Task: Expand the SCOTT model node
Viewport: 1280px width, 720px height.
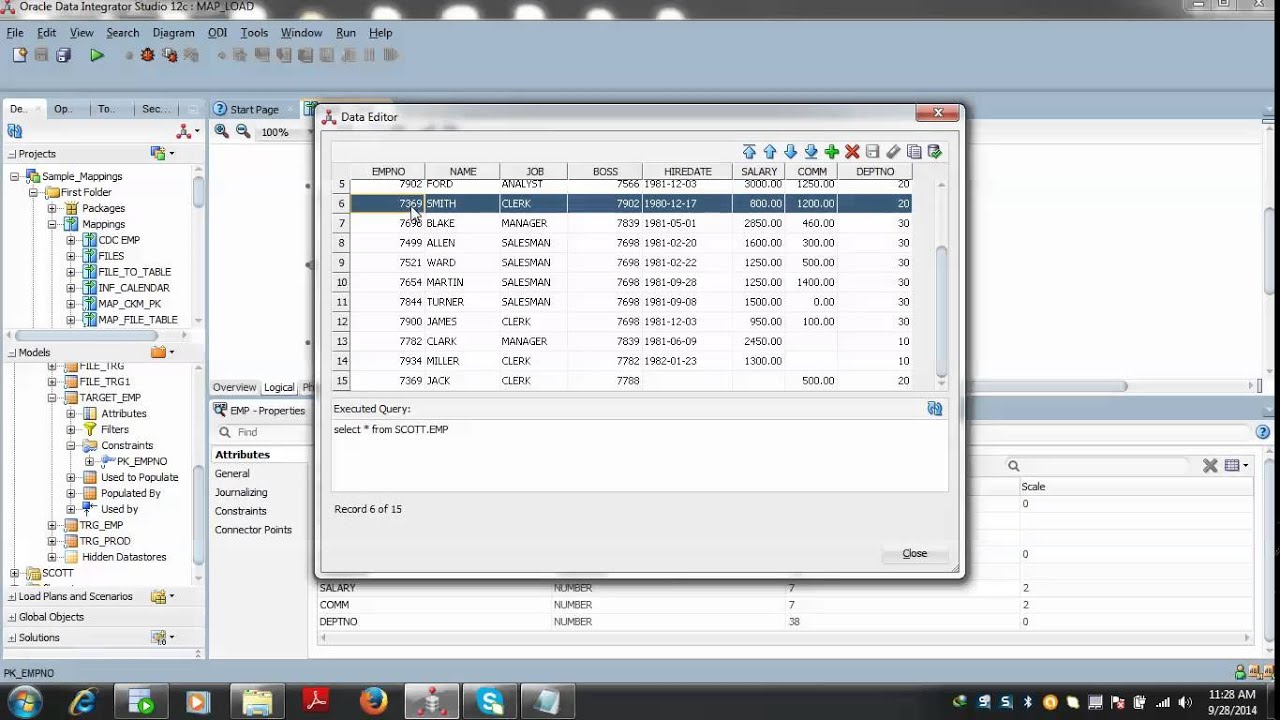Action: (x=15, y=573)
